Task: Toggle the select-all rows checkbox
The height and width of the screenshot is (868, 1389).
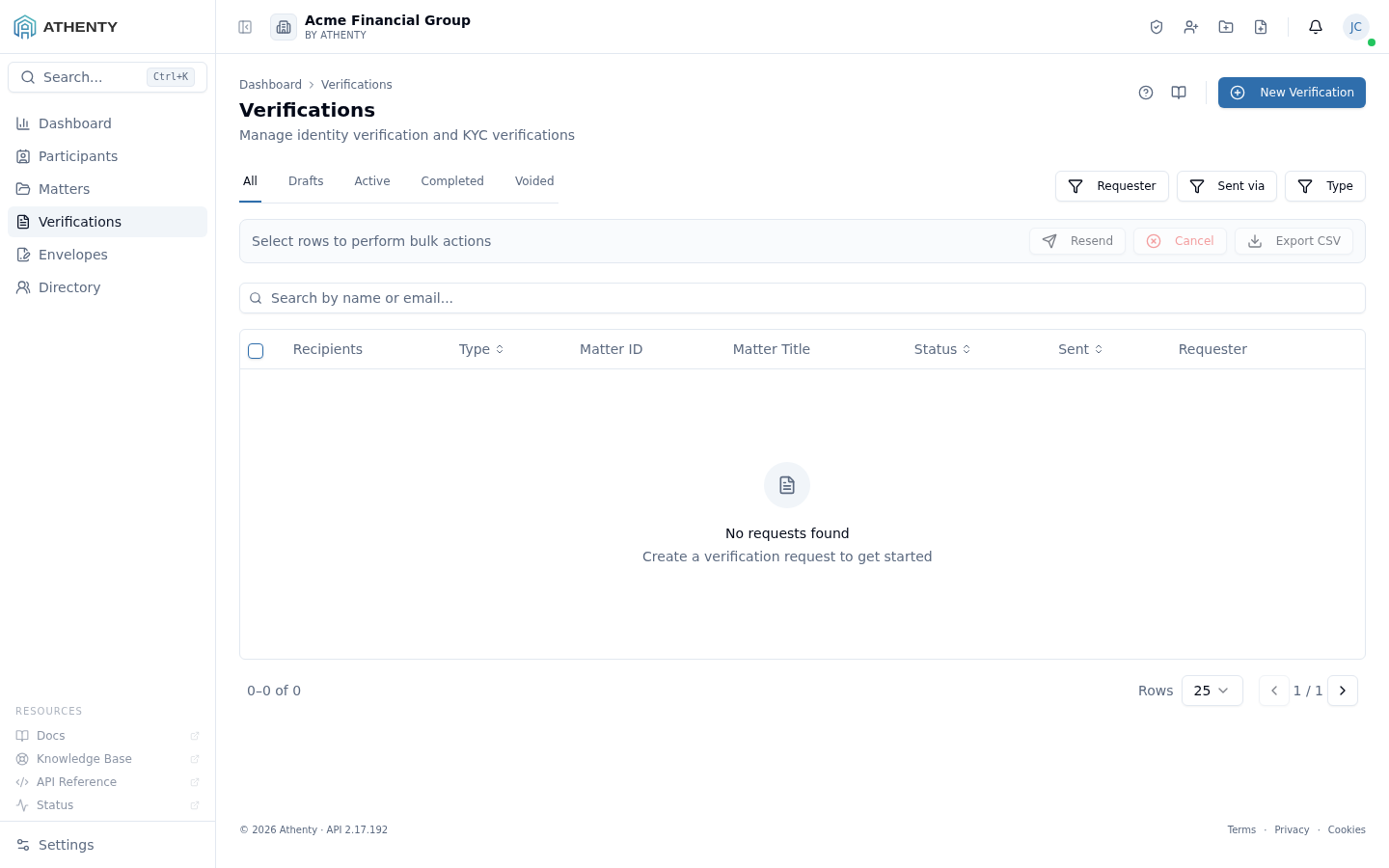Action: click(256, 351)
